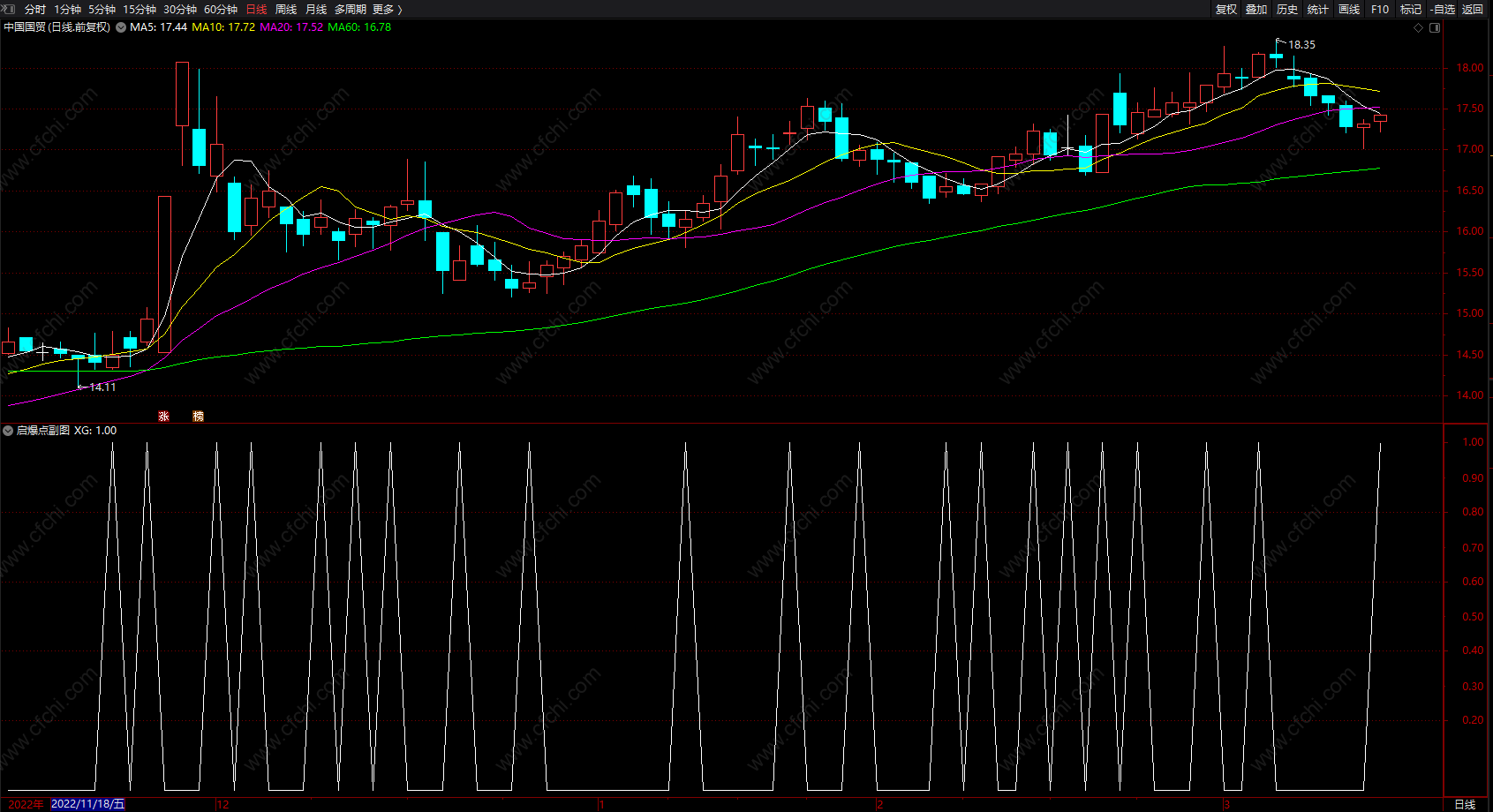Activate the 画线 drawing tool button
1493x812 pixels.
(1349, 9)
